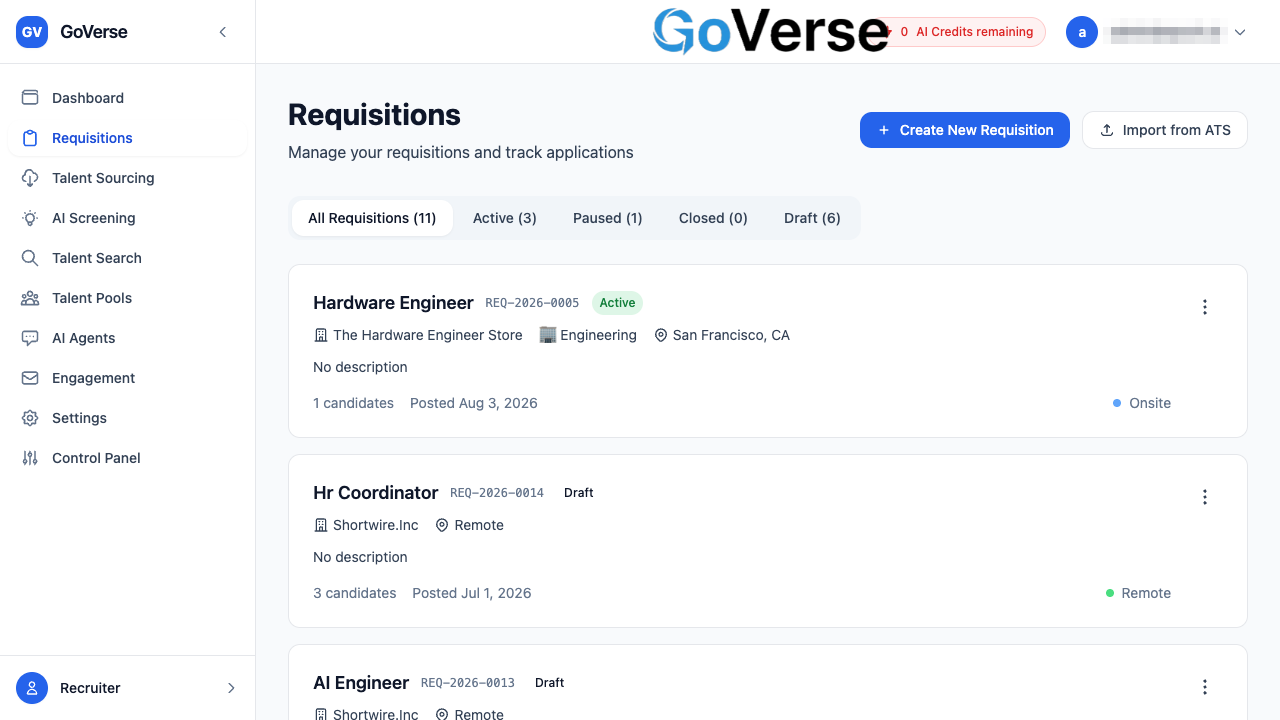The image size is (1280, 720).
Task: Click AI Engineer Draft status badge
Action: (x=550, y=683)
